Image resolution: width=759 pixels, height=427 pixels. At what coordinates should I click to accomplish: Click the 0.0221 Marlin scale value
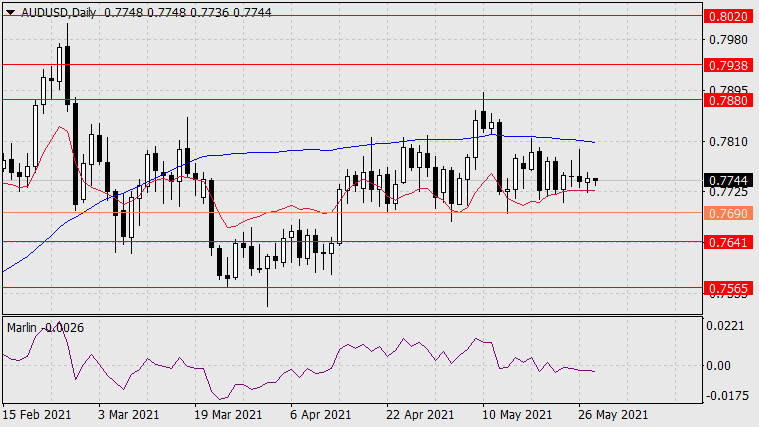point(725,326)
